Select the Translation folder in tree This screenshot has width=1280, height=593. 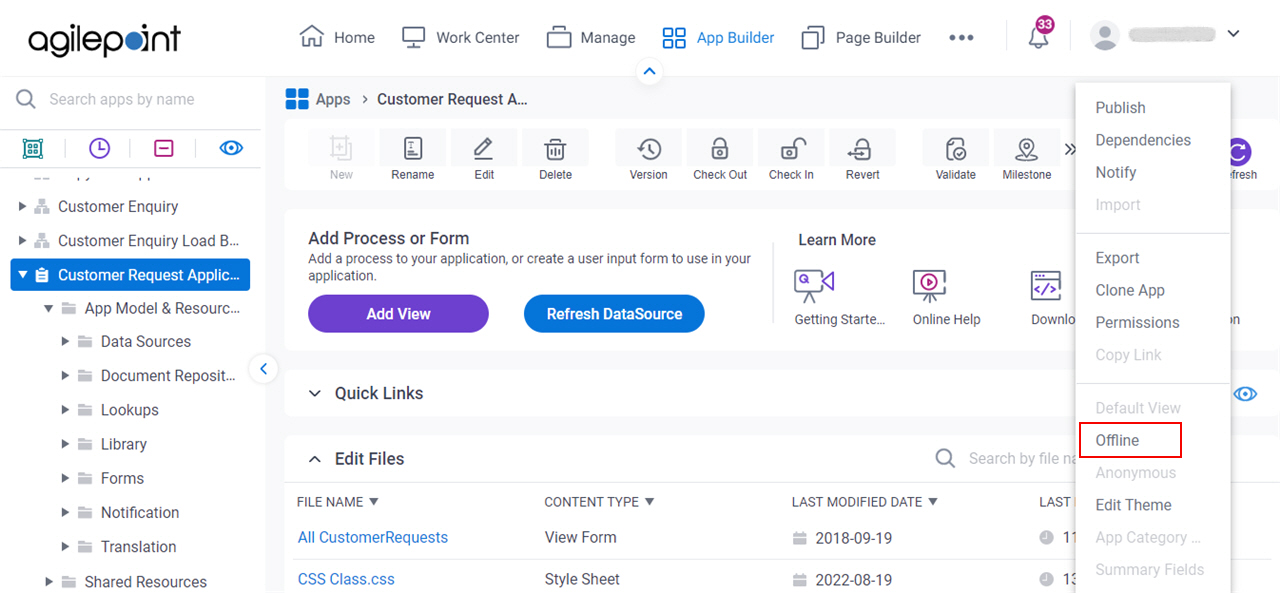point(138,547)
